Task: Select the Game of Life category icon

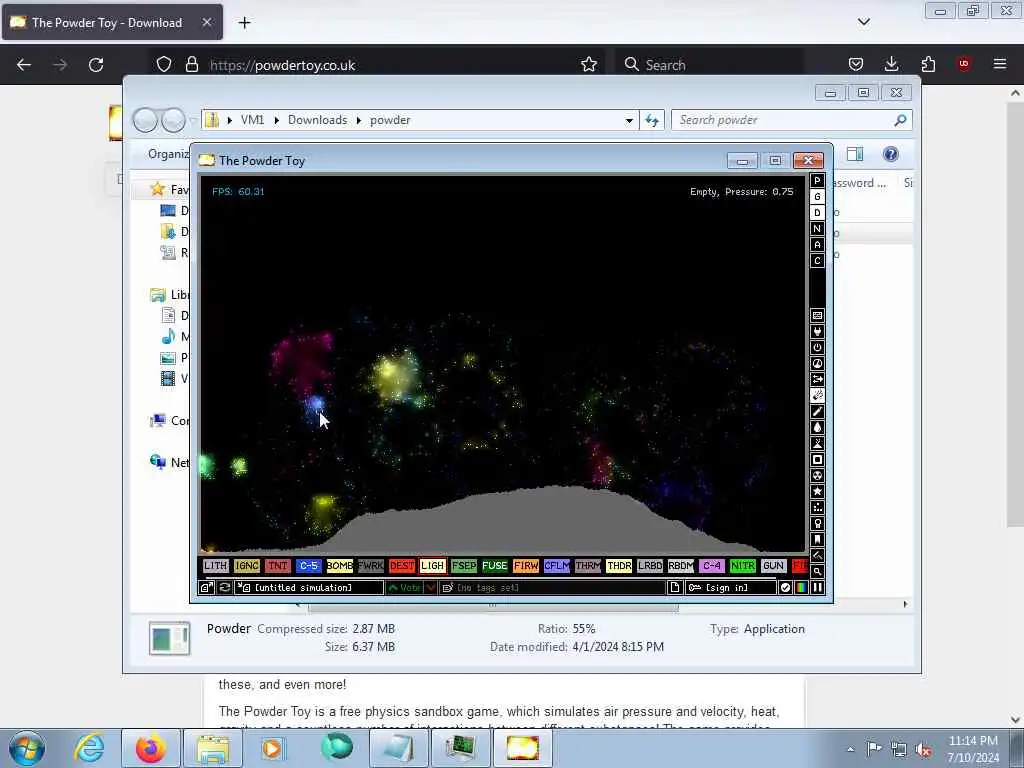Action: coord(817,507)
